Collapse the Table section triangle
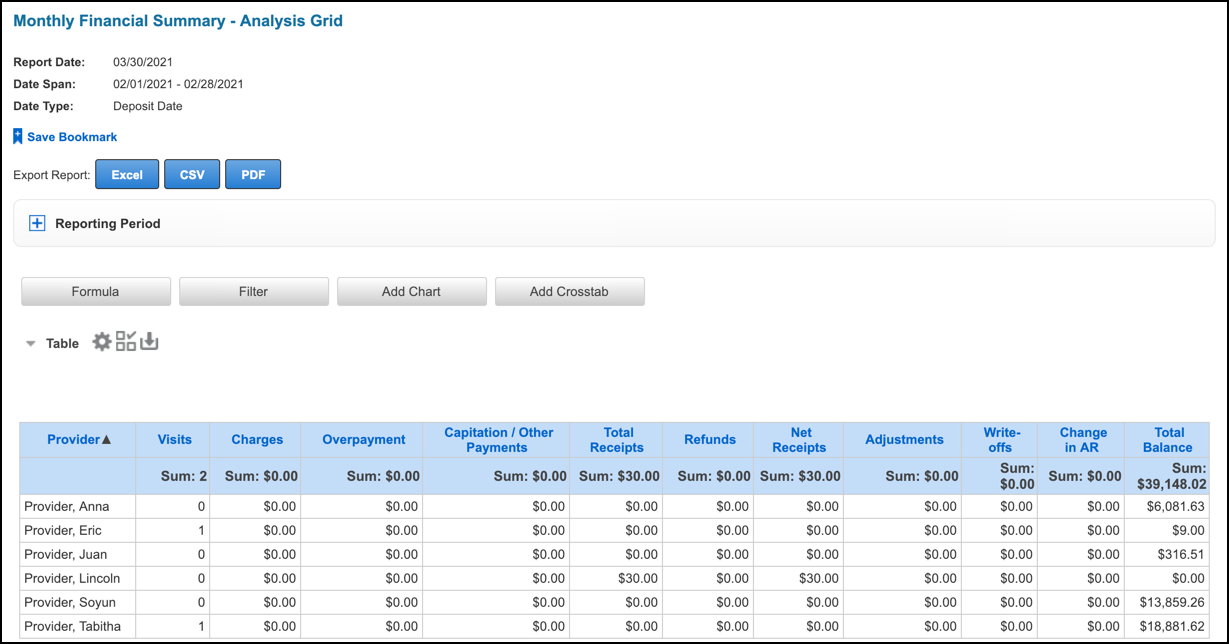 click(31, 344)
